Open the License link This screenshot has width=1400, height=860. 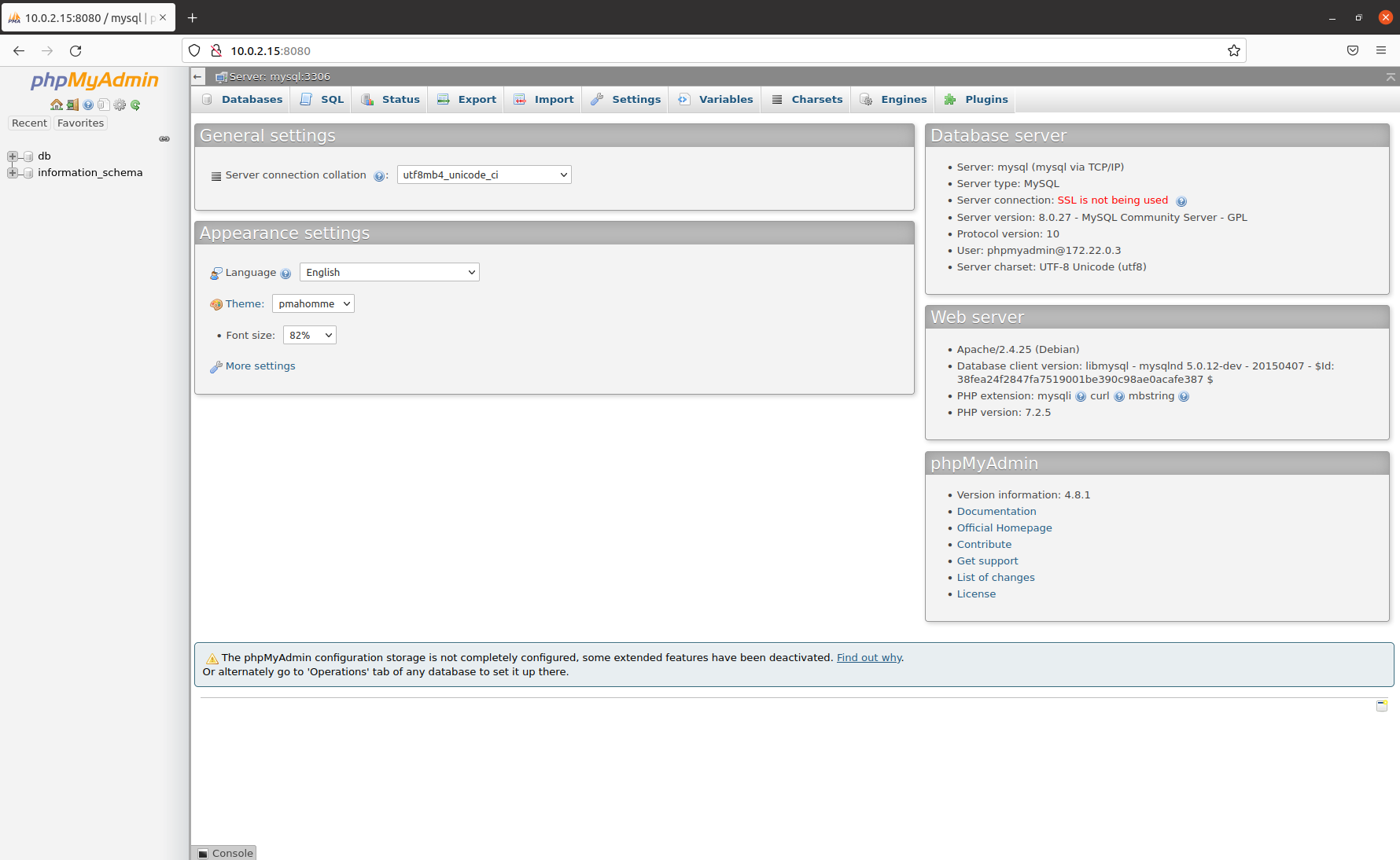point(976,594)
